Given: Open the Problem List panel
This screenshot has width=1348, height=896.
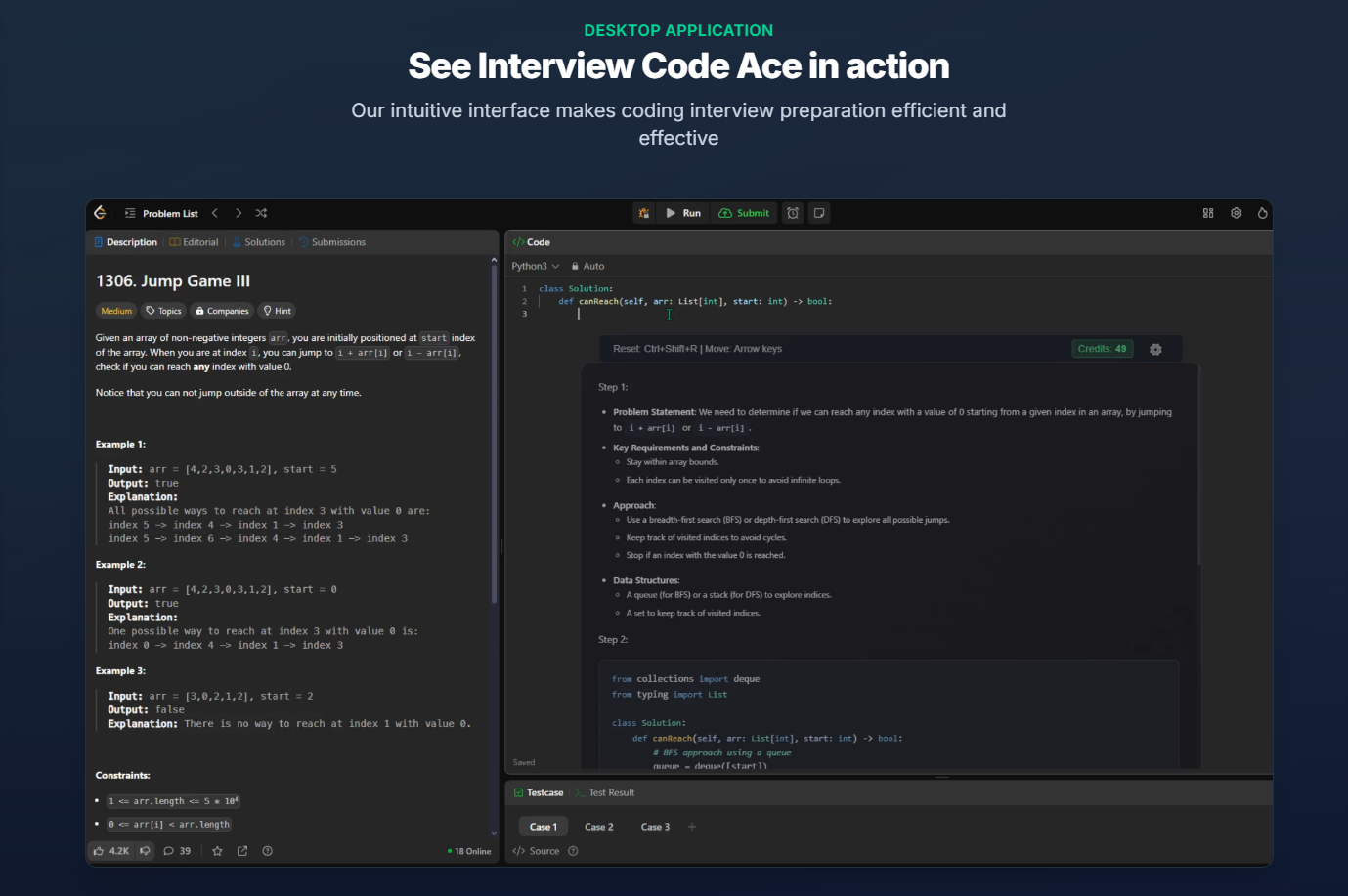Looking at the screenshot, I should coord(161,213).
